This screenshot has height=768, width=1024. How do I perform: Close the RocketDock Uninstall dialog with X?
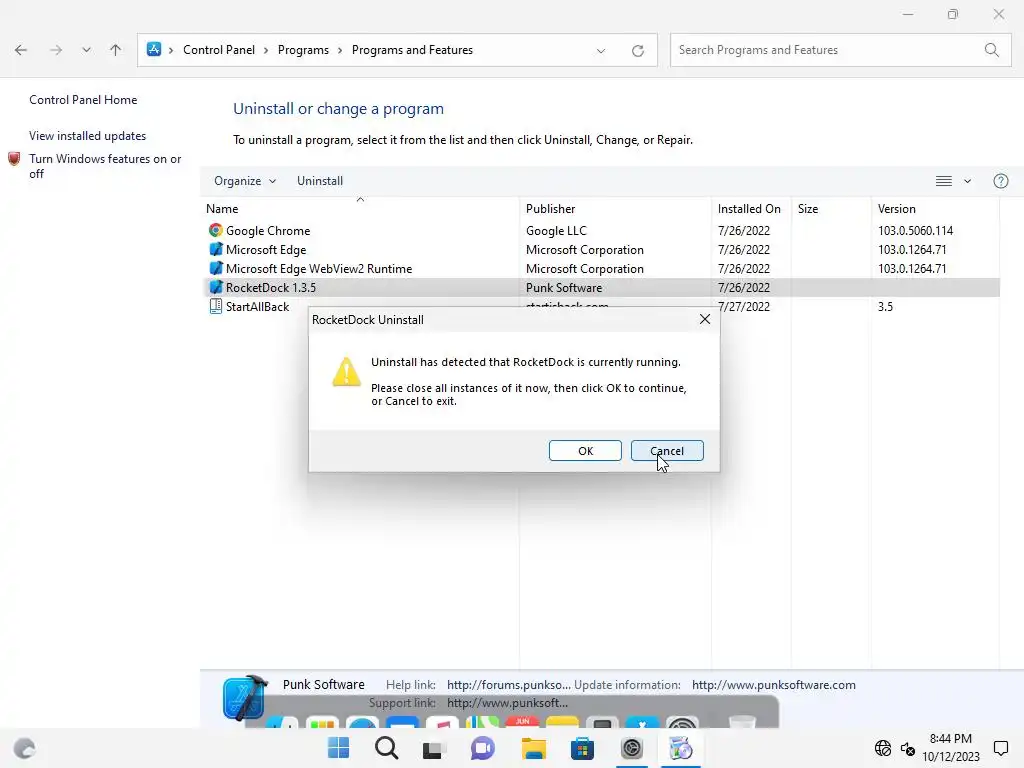coord(705,319)
